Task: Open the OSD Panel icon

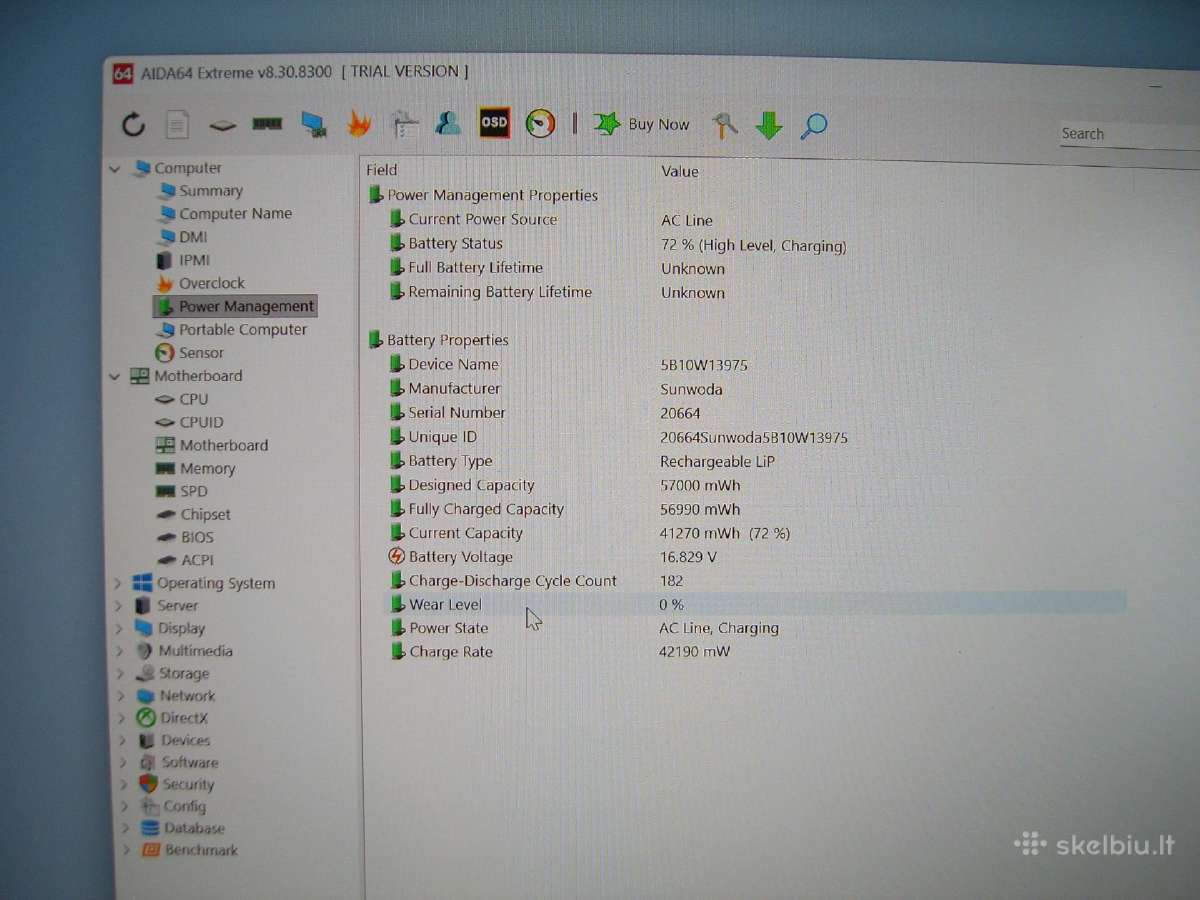Action: pyautogui.click(x=494, y=122)
